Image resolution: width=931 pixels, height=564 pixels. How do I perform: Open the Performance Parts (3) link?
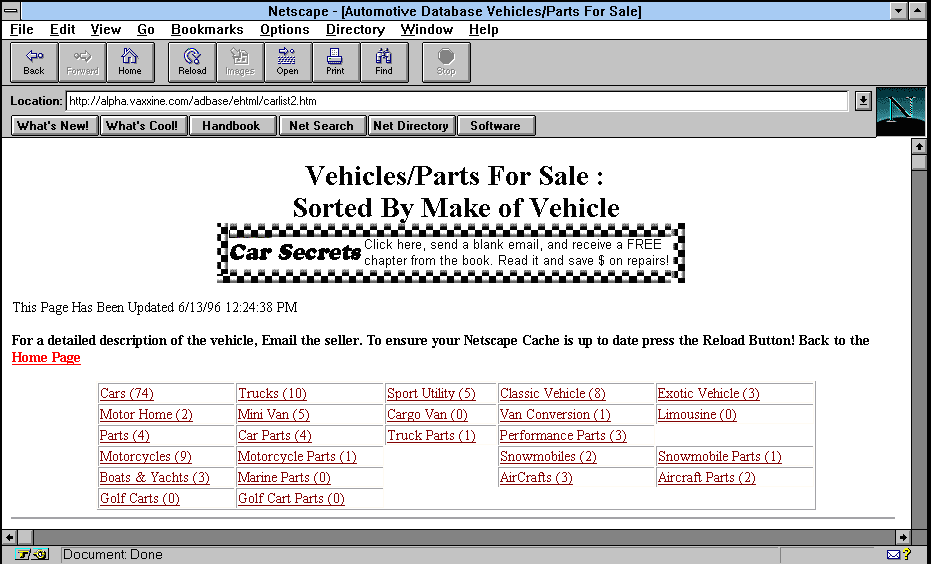click(563, 435)
